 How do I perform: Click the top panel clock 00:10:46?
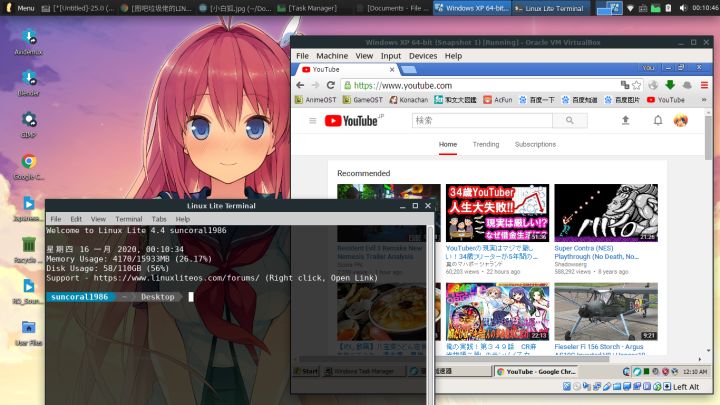pos(705,8)
